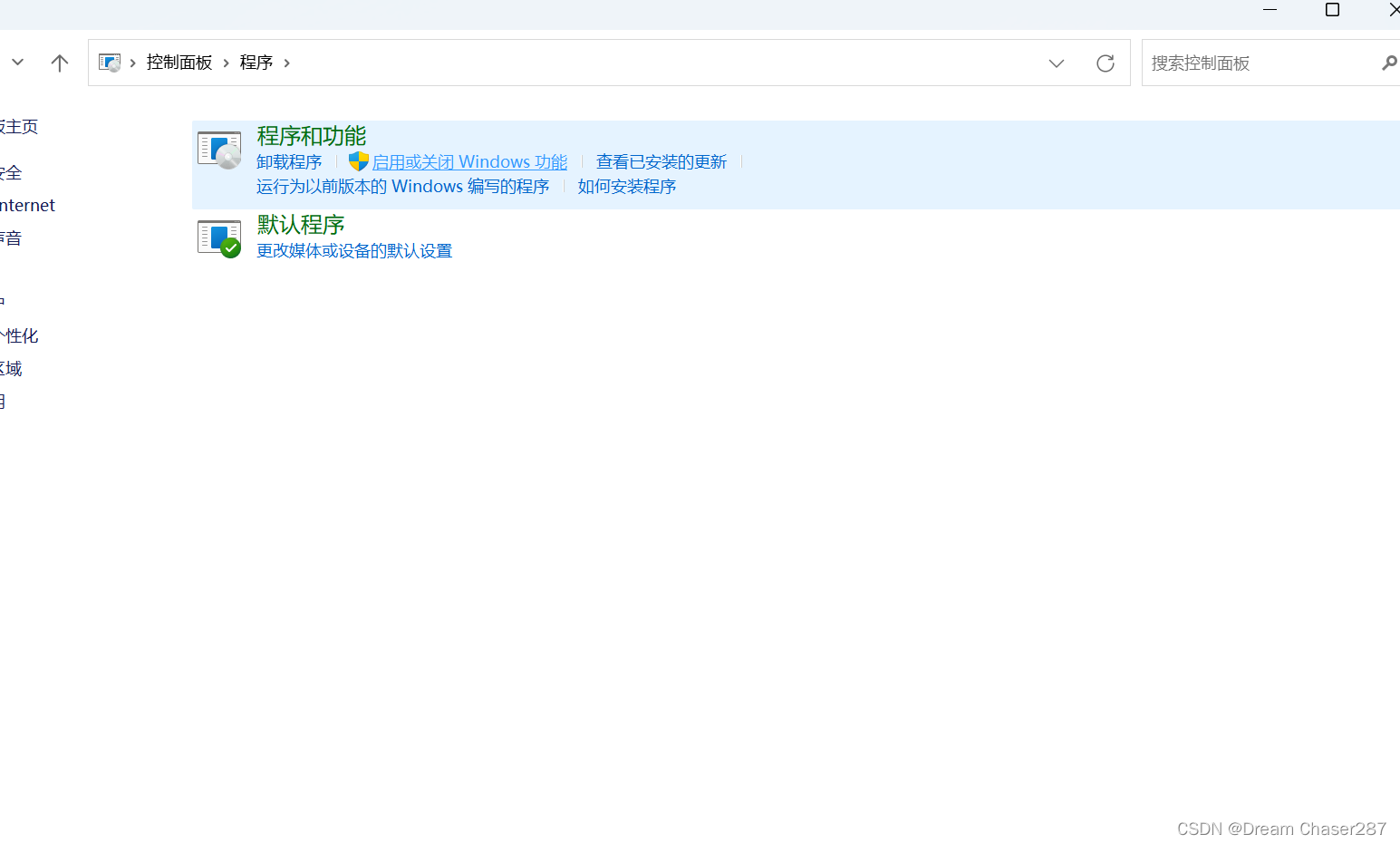Open recent locations dropdown chevron

[x=17, y=63]
